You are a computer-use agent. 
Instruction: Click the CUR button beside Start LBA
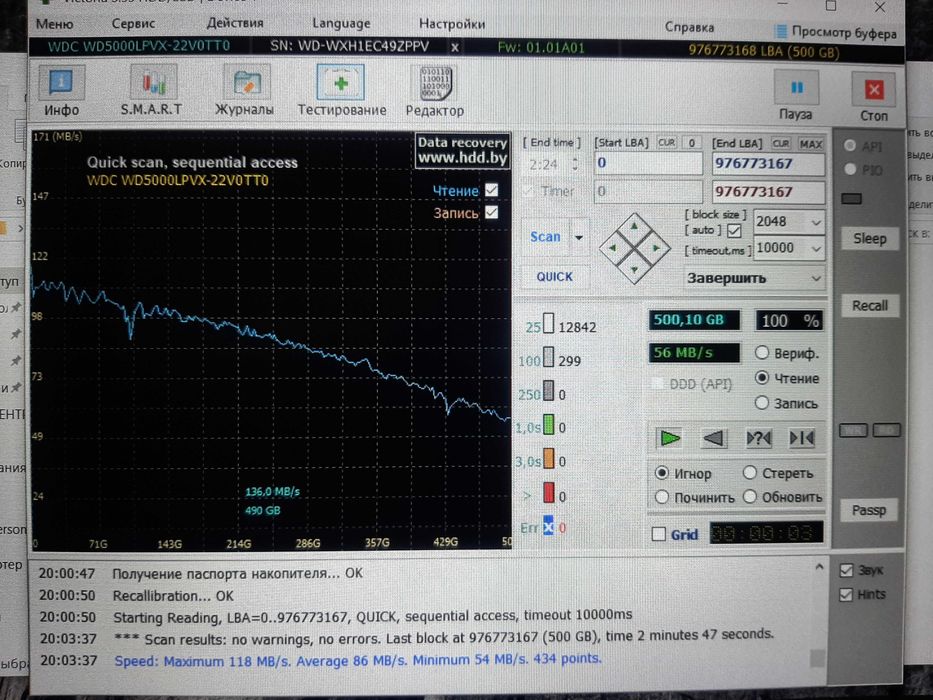click(x=666, y=143)
